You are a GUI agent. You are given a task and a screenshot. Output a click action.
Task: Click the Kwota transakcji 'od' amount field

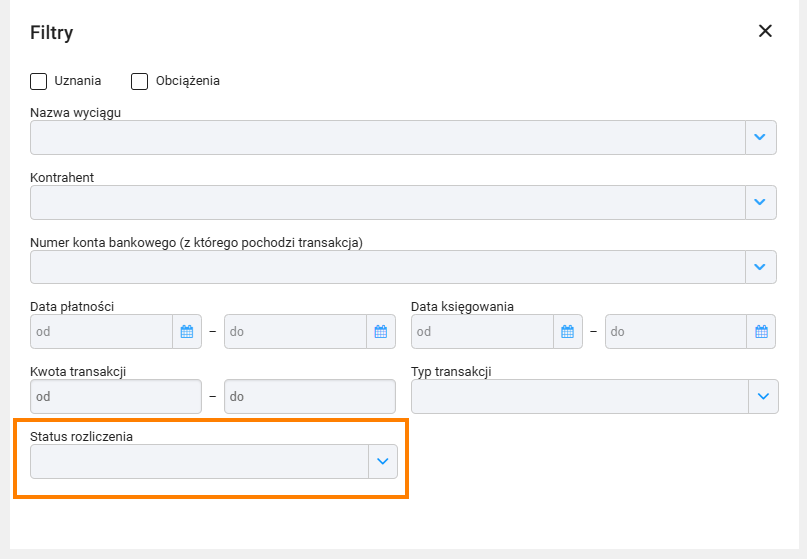tap(116, 396)
